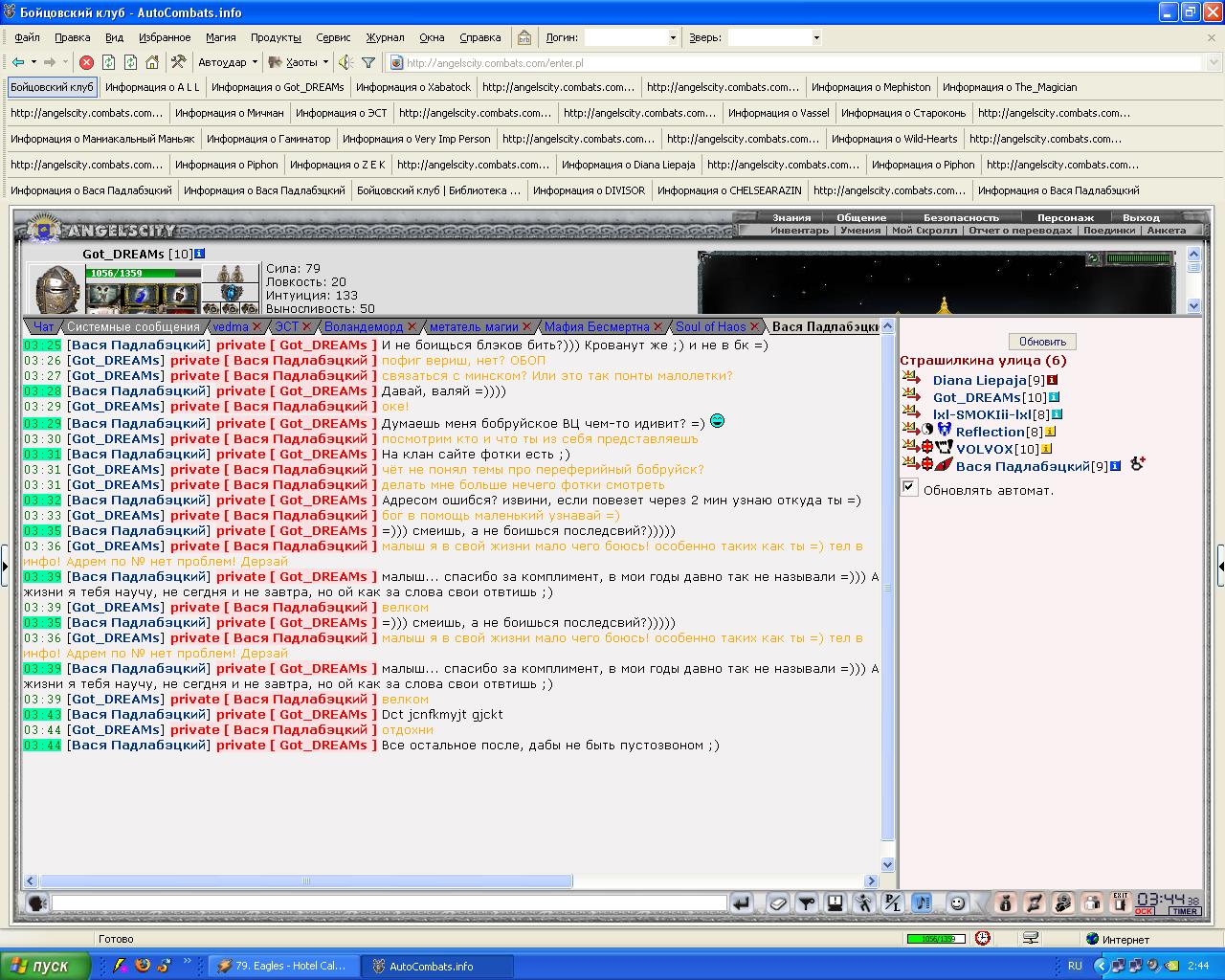Switch to the Чат tab

[x=44, y=327]
